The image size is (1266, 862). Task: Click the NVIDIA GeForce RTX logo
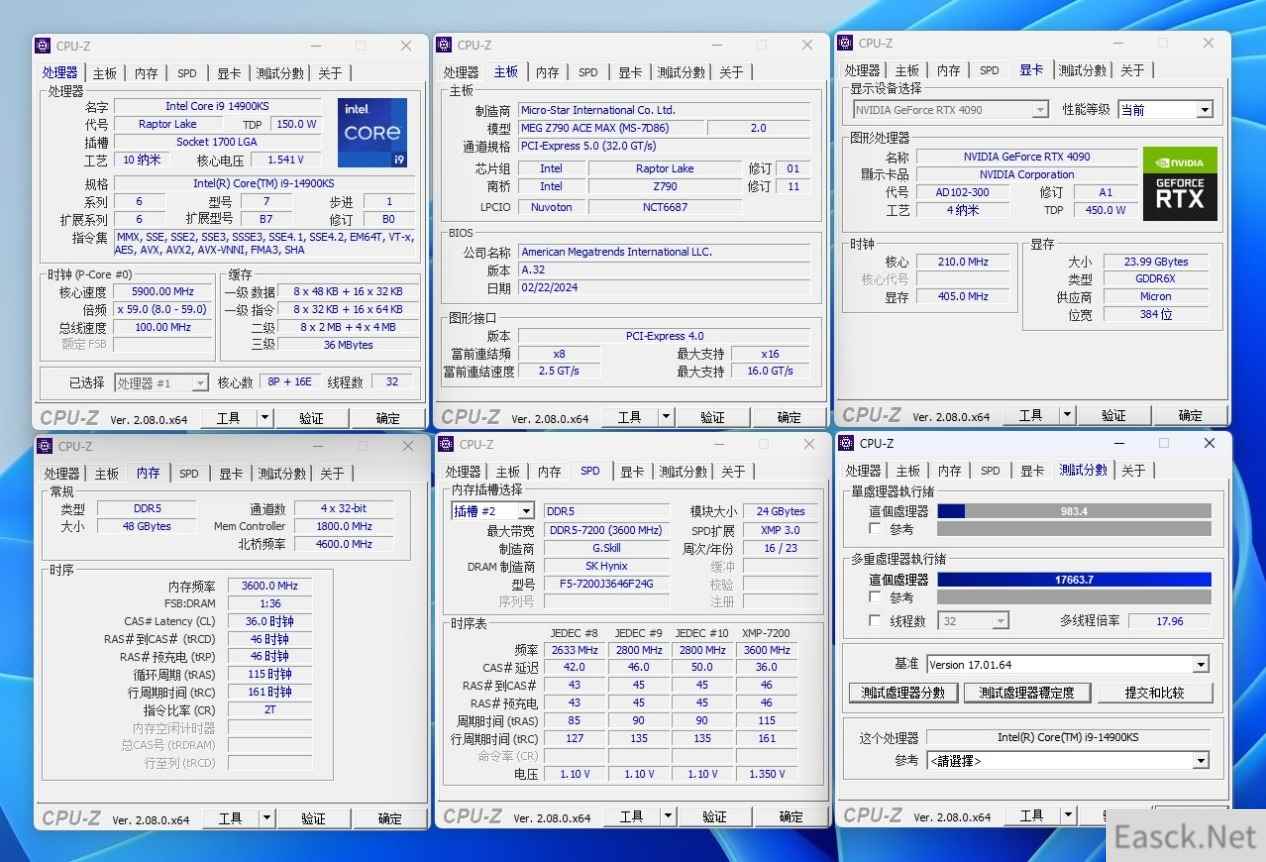[x=1180, y=184]
